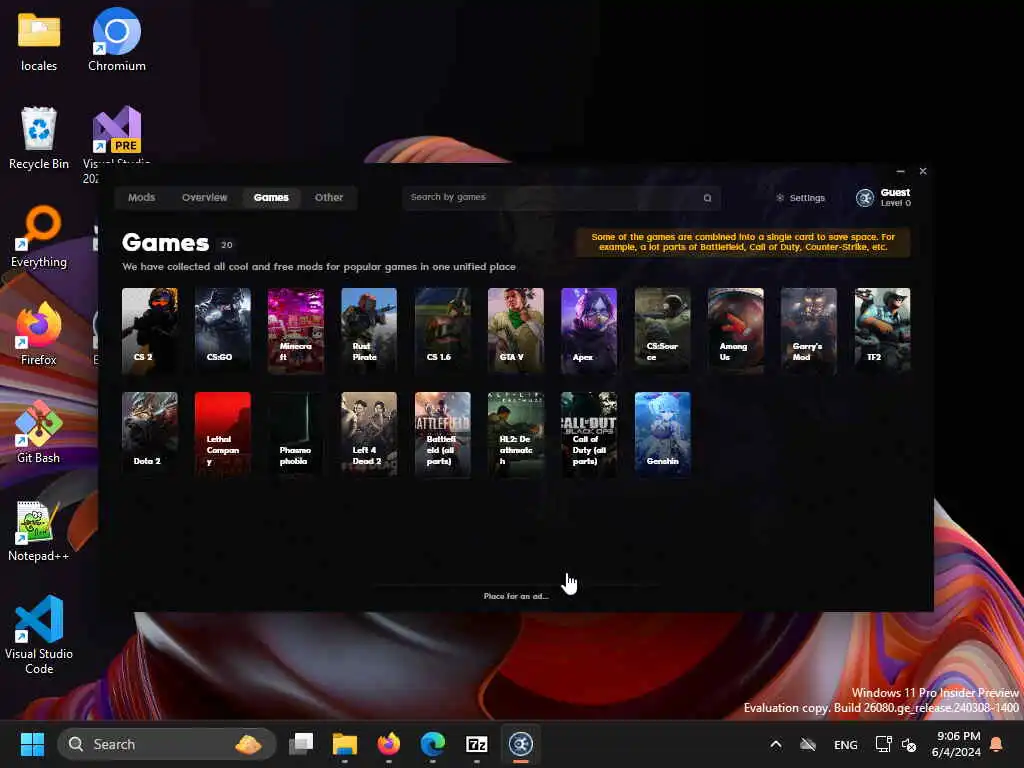This screenshot has width=1024, height=768.
Task: Open the network status tray icon
Action: (883, 744)
